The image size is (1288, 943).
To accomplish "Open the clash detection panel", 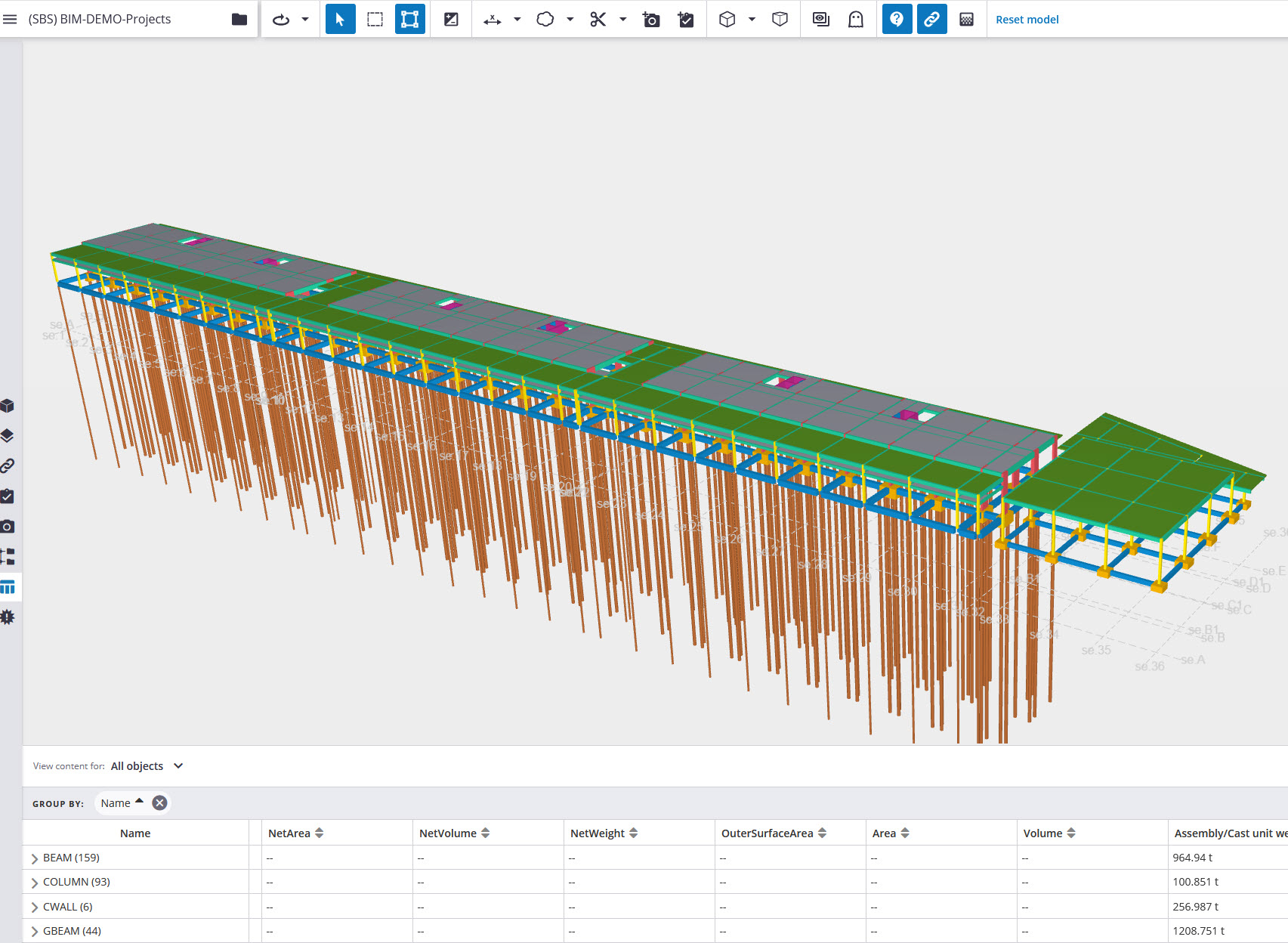I will click(8, 617).
